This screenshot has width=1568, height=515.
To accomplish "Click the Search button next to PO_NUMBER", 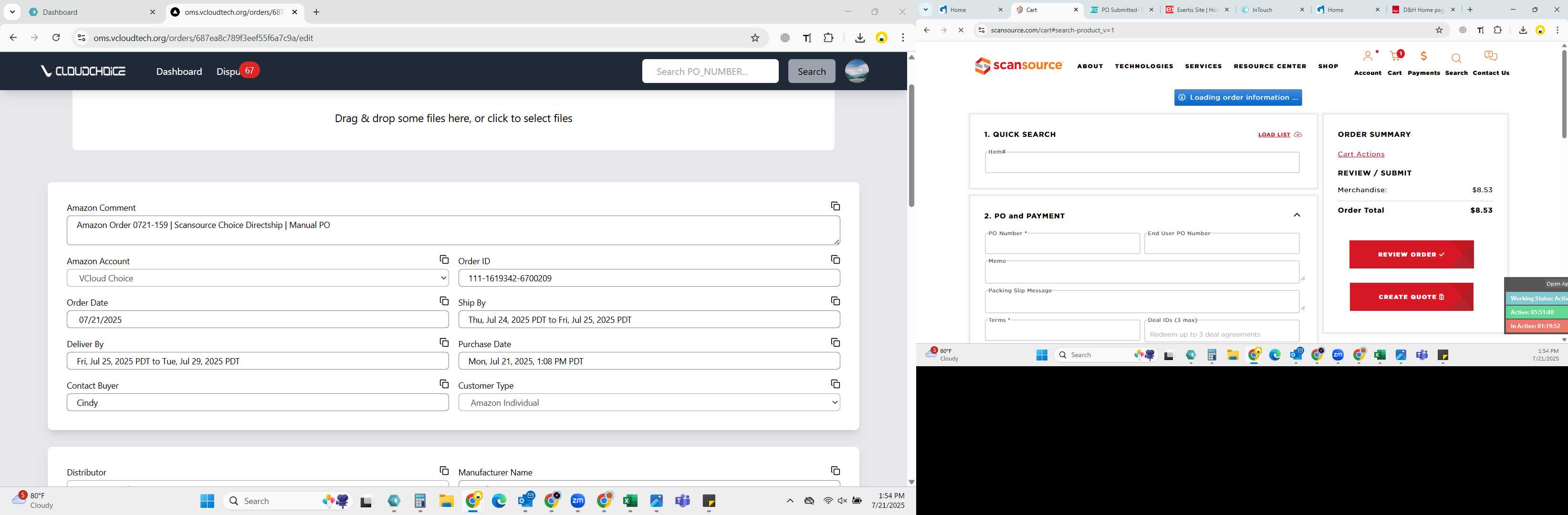I will [x=811, y=71].
